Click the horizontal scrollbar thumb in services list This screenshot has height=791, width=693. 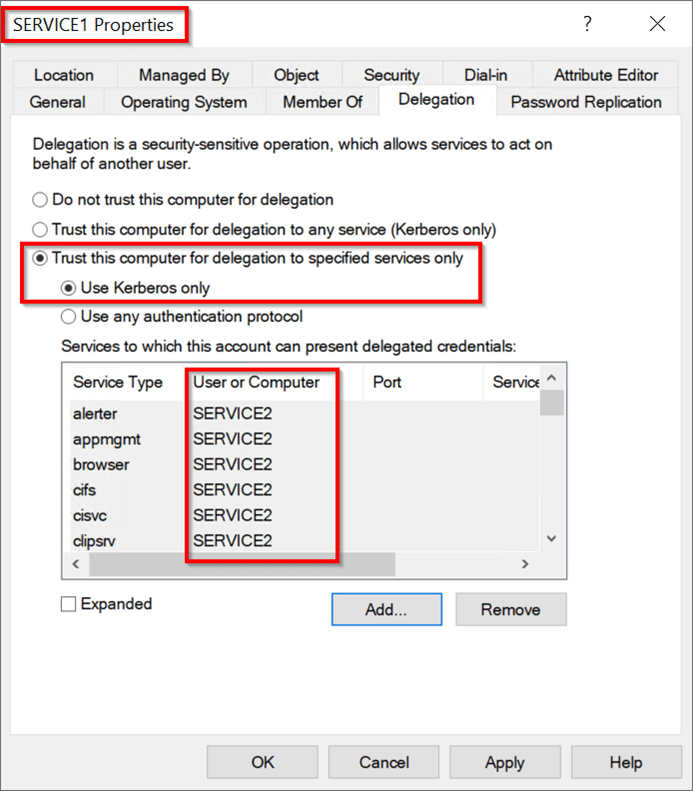coord(242,564)
